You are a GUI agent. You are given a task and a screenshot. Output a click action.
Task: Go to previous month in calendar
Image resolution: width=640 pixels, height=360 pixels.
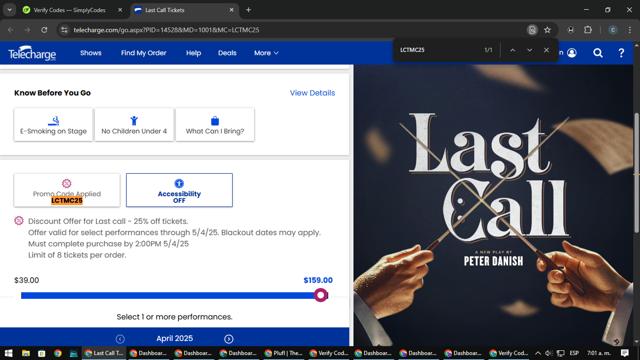[120, 339]
